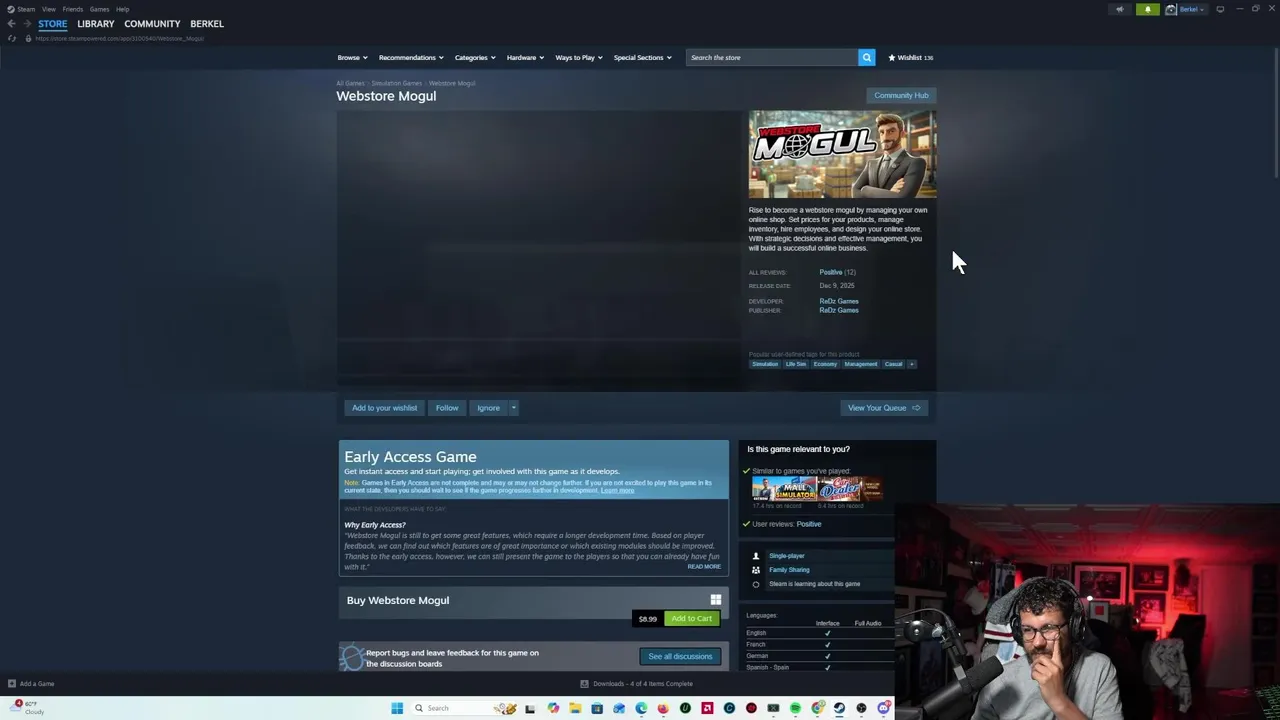Open the ReDz Games developer link

click(x=839, y=301)
